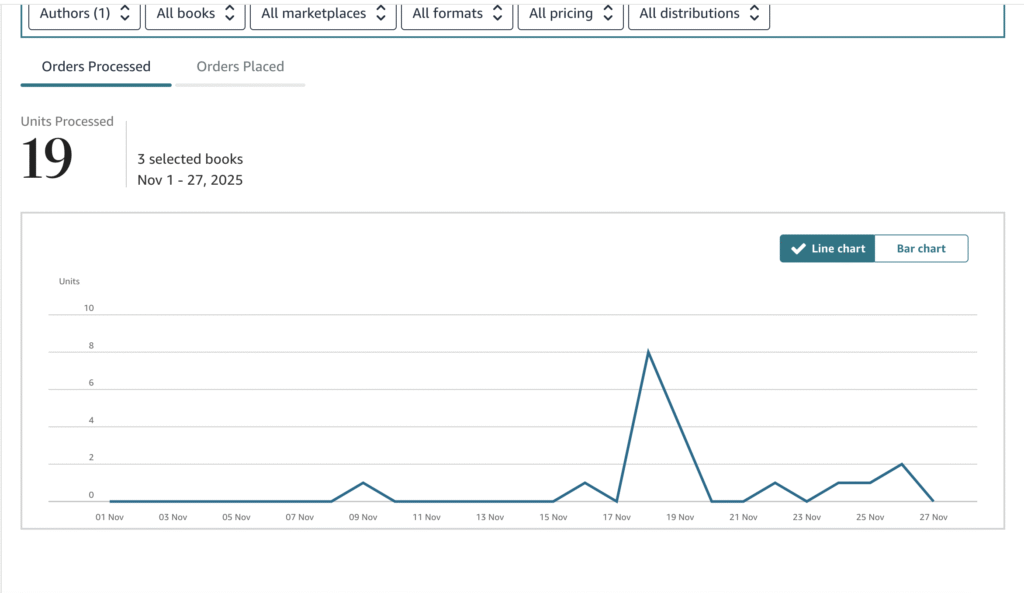Click the Nov 1 - 27, 2025 date range

point(190,180)
